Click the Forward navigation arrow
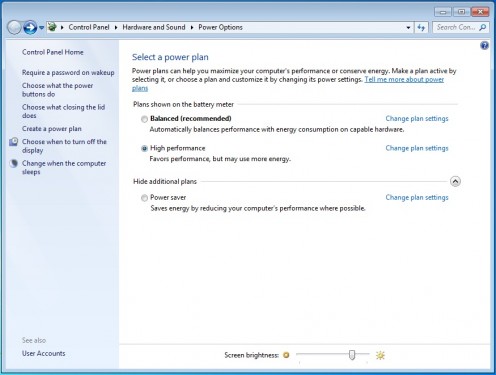496x375 pixels. tap(30, 28)
